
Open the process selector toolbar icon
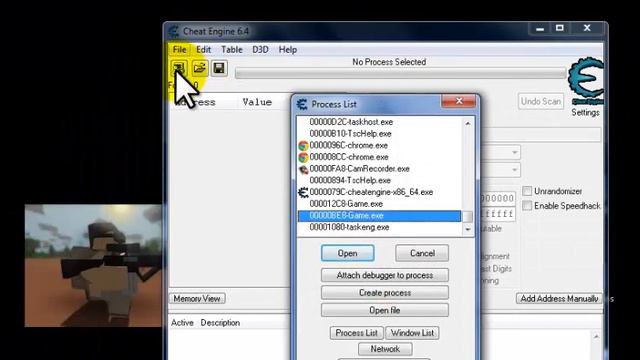[179, 68]
